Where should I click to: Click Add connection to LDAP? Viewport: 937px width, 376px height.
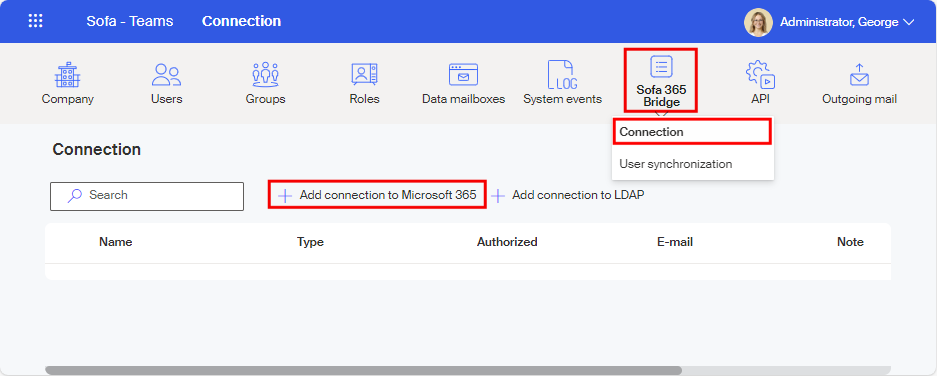pos(568,195)
